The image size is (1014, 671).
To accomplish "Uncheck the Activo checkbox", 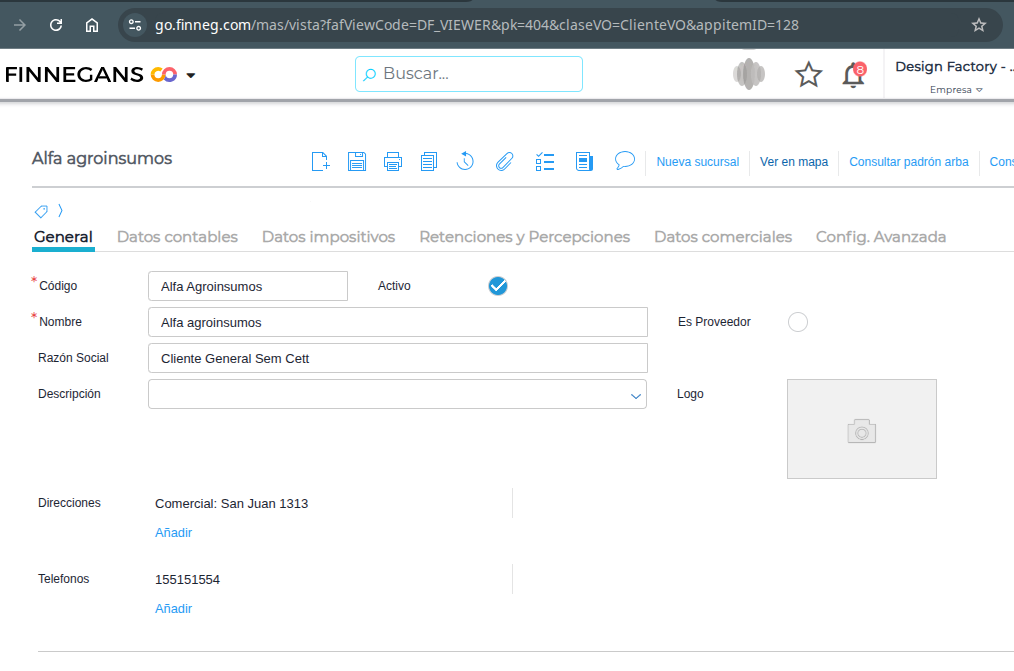I will (x=498, y=286).
